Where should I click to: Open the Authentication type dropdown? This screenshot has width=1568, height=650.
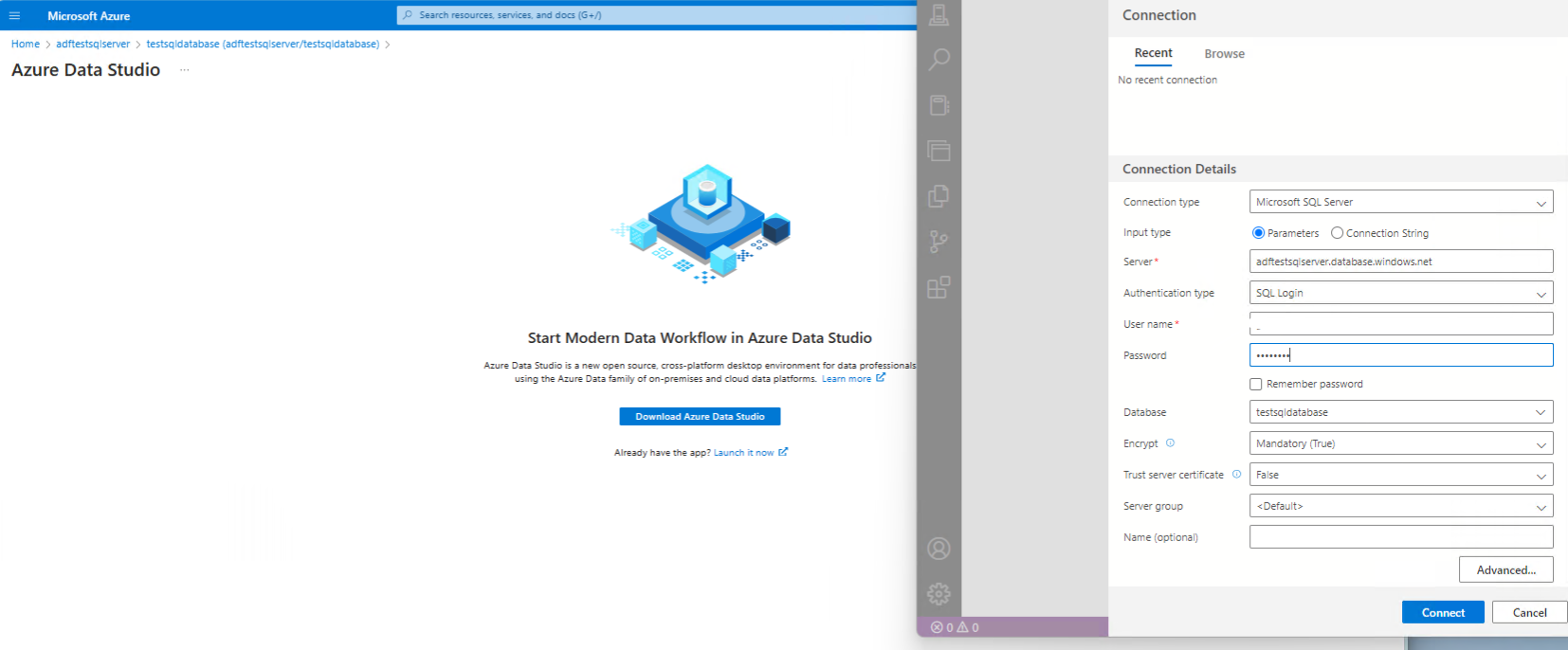tap(1401, 293)
